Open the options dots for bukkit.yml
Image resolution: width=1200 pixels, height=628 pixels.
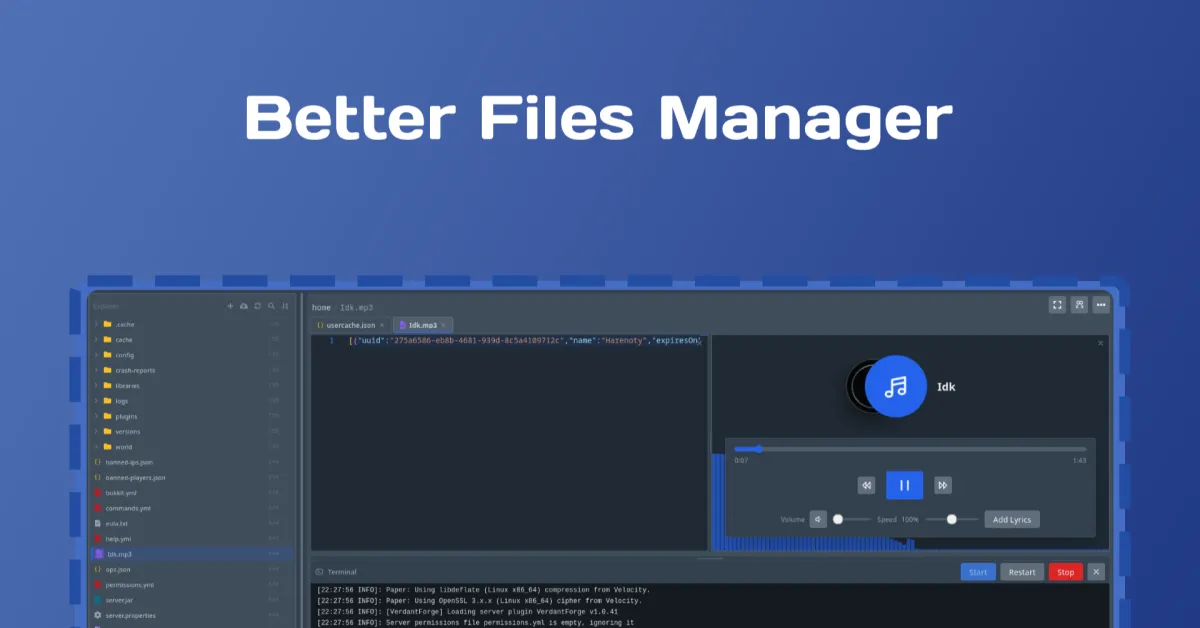tap(274, 493)
